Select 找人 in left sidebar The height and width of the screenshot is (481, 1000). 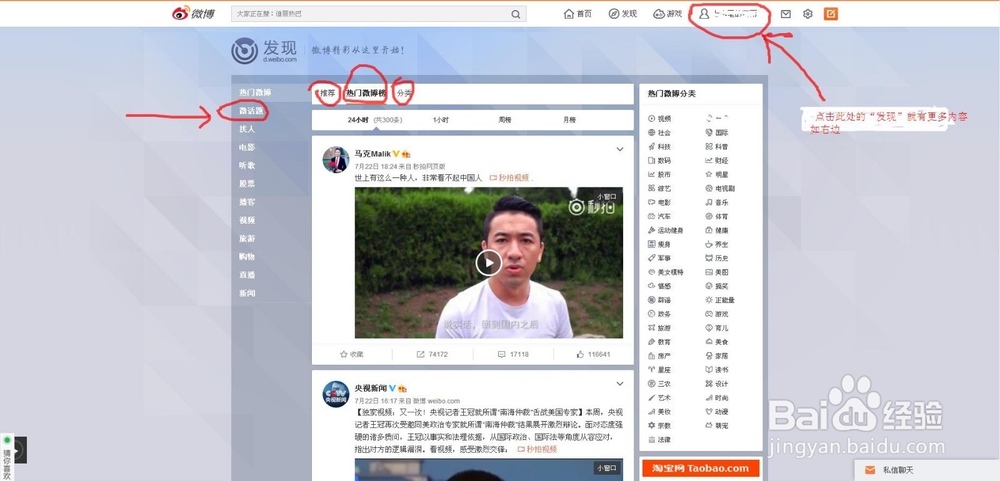(247, 129)
